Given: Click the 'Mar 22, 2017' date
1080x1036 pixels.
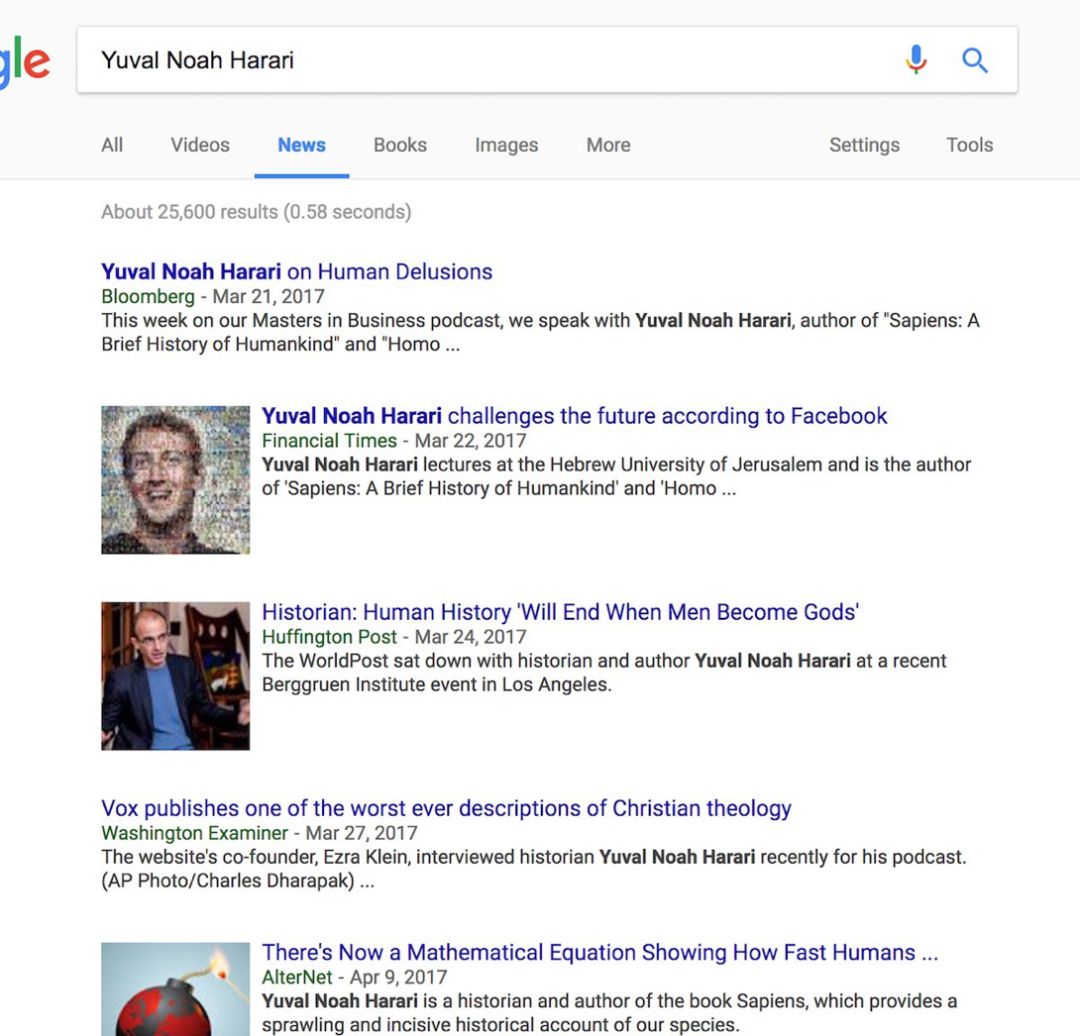Looking at the screenshot, I should point(470,440).
